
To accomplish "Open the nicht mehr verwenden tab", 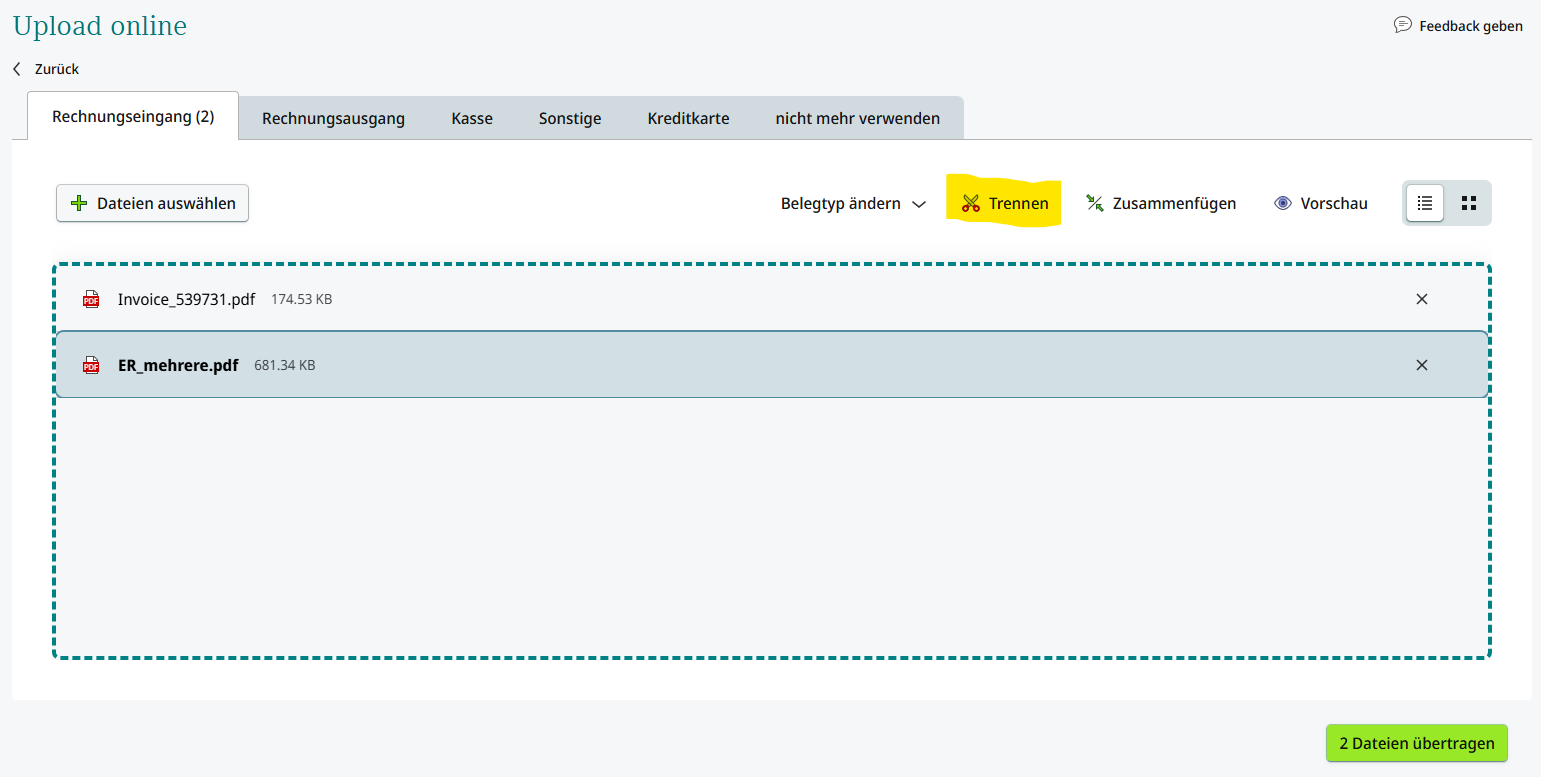I will (857, 118).
